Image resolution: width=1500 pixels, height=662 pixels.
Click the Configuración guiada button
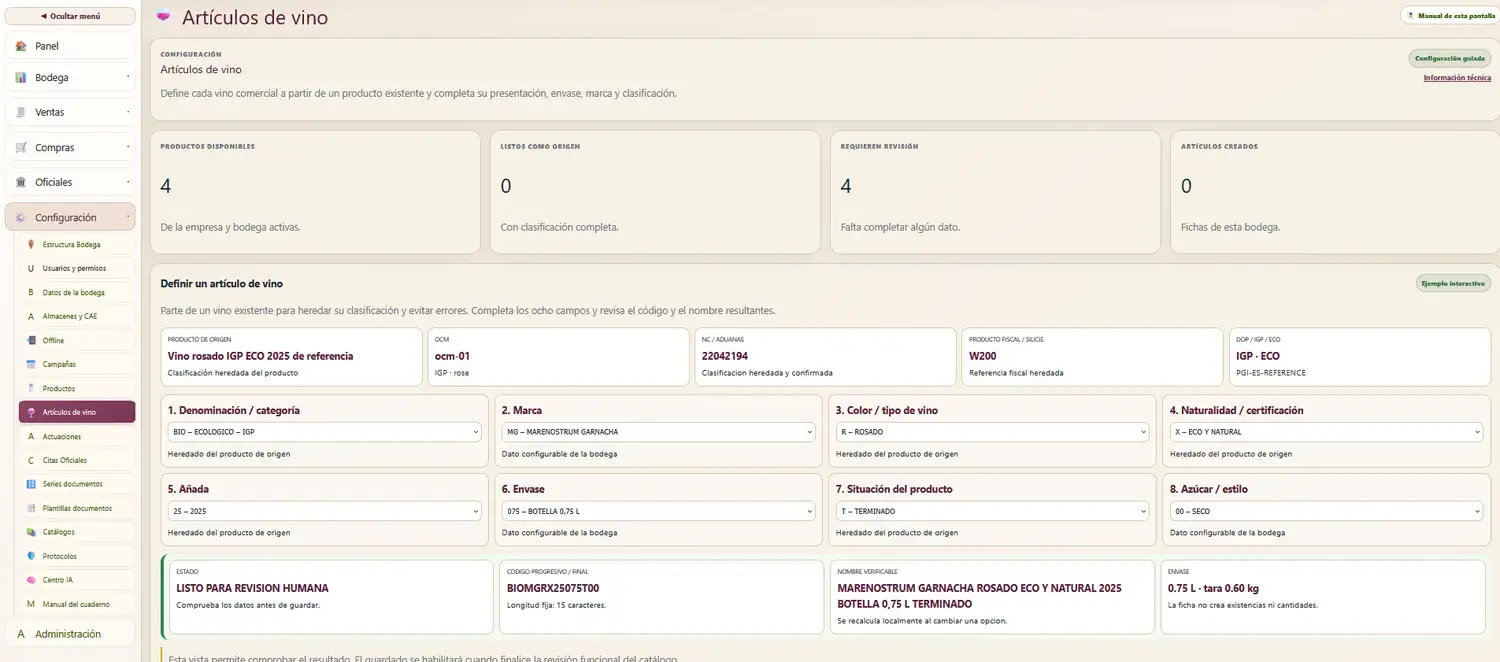coord(1449,58)
